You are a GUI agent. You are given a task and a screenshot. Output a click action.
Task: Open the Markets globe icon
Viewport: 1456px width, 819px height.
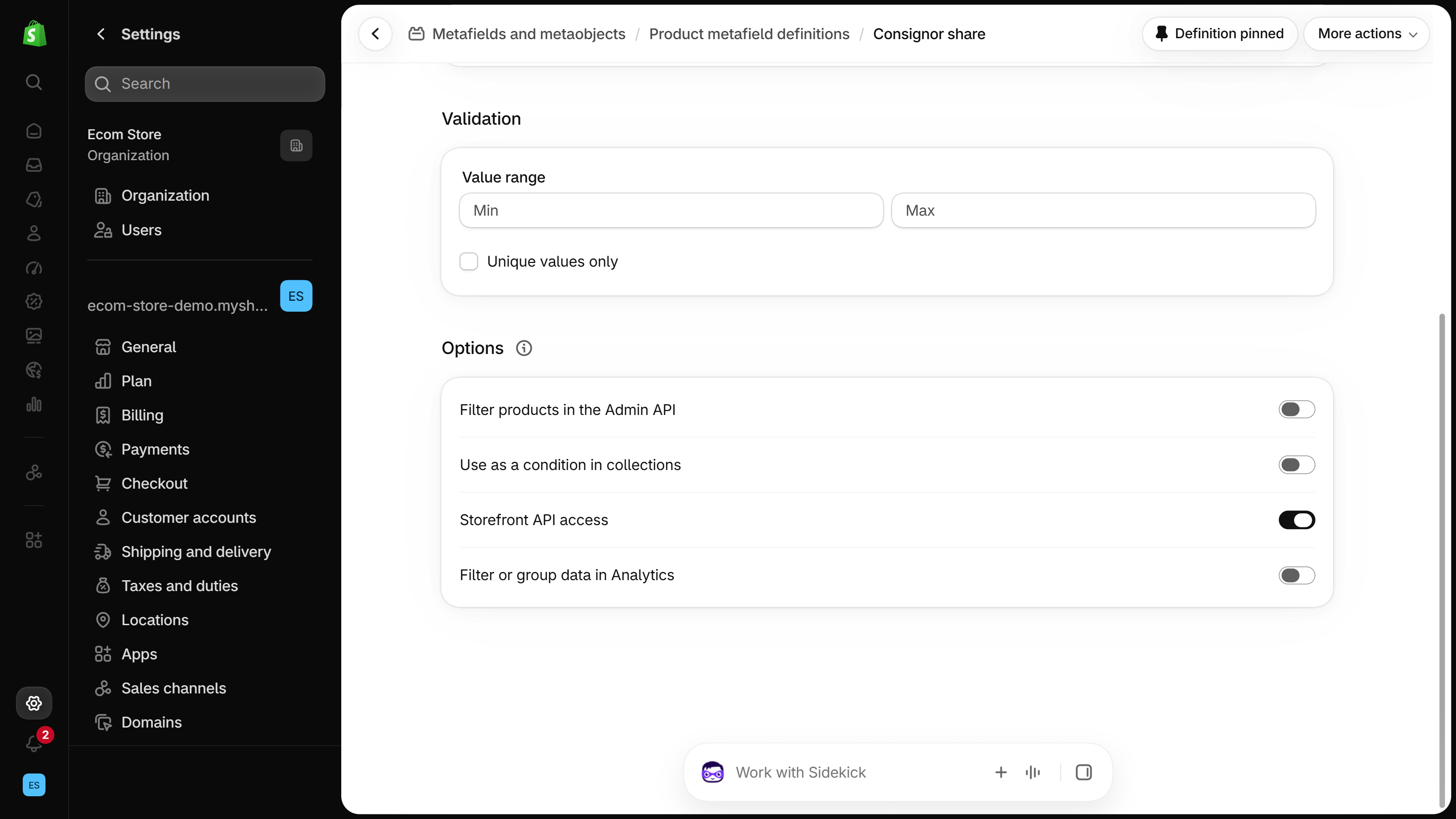tap(34, 370)
